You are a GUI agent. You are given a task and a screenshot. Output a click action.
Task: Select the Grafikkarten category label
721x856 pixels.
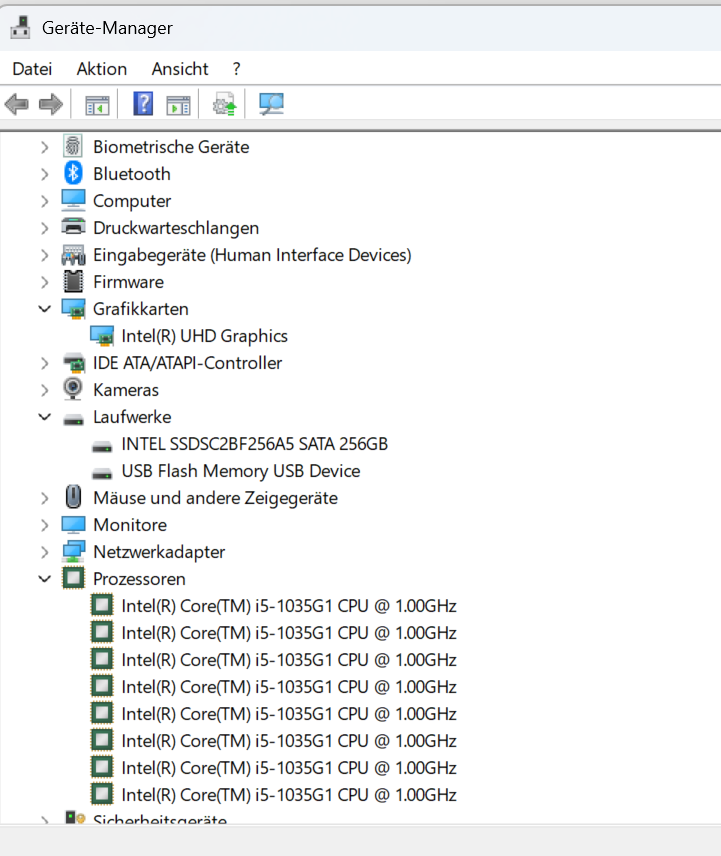[140, 309]
